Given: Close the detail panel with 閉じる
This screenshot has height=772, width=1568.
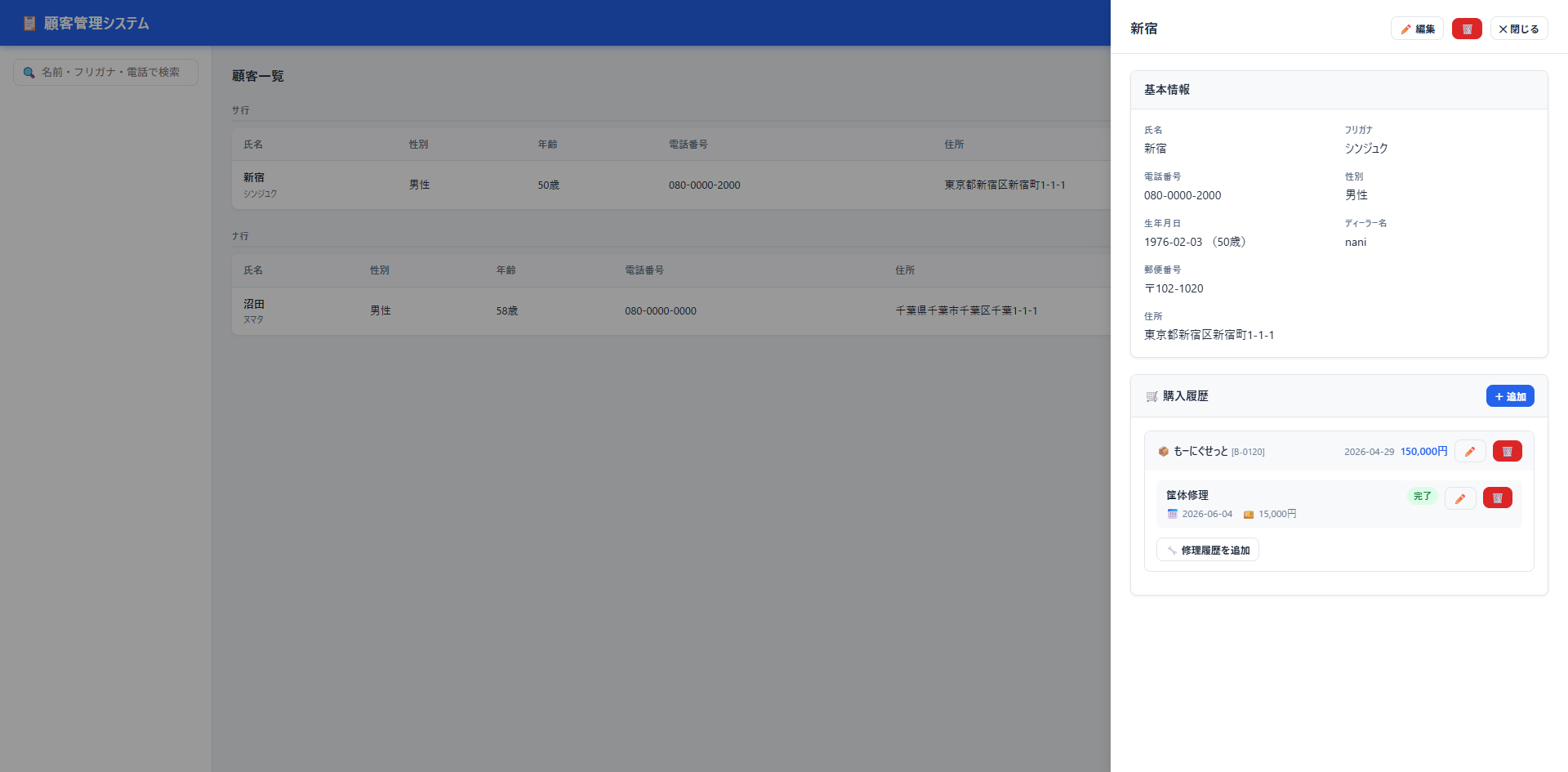Looking at the screenshot, I should click(x=1519, y=29).
